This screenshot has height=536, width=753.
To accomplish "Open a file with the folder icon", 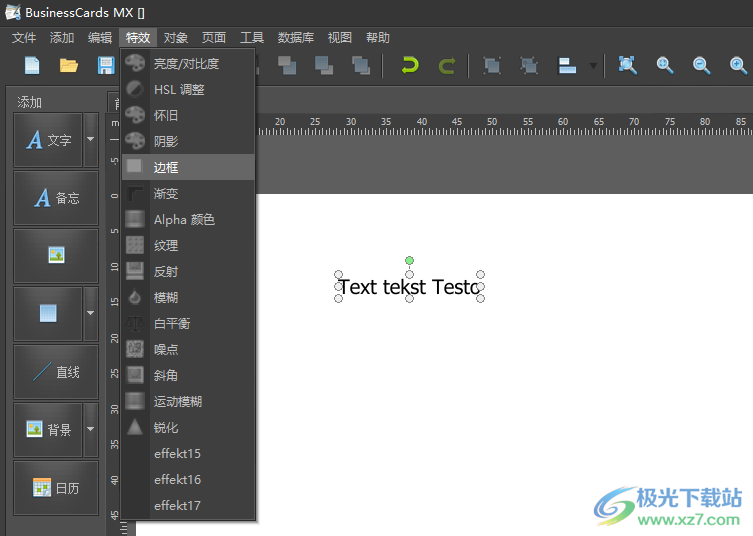I will (69, 65).
